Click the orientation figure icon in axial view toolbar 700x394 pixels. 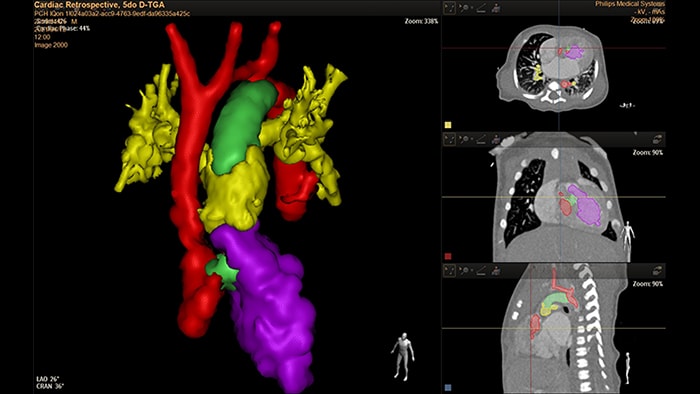click(x=496, y=8)
